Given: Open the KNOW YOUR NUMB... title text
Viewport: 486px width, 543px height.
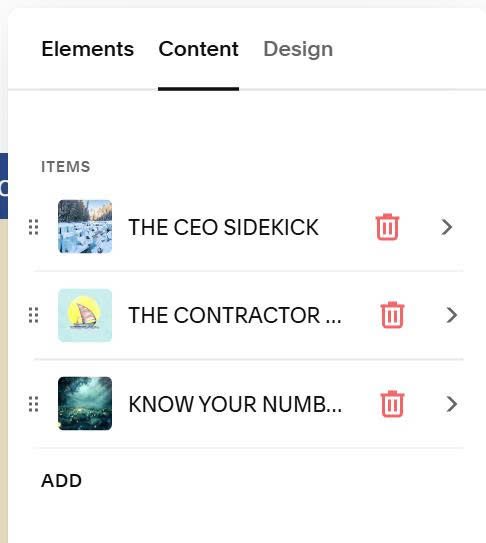Looking at the screenshot, I should tap(235, 404).
